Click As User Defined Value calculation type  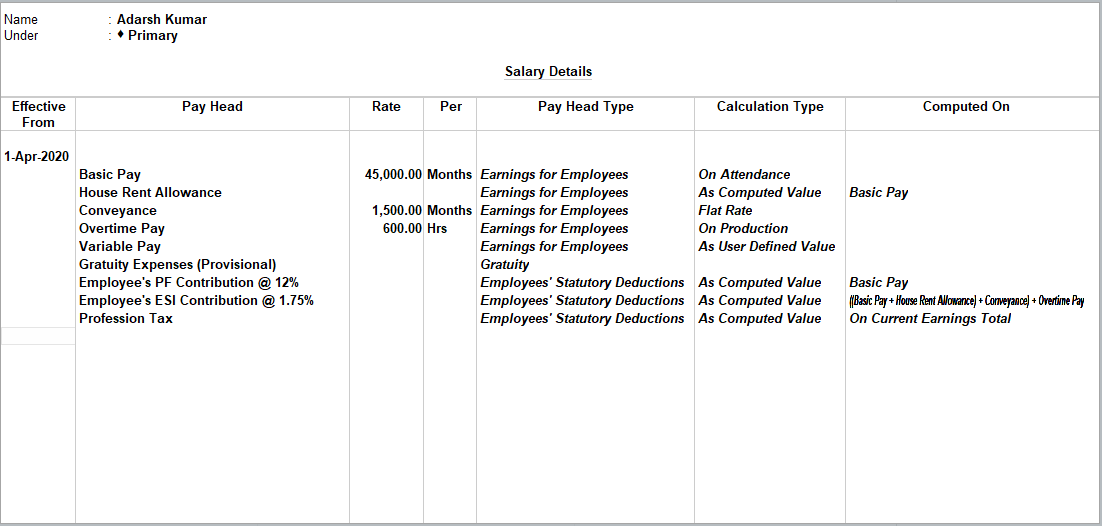click(x=767, y=247)
